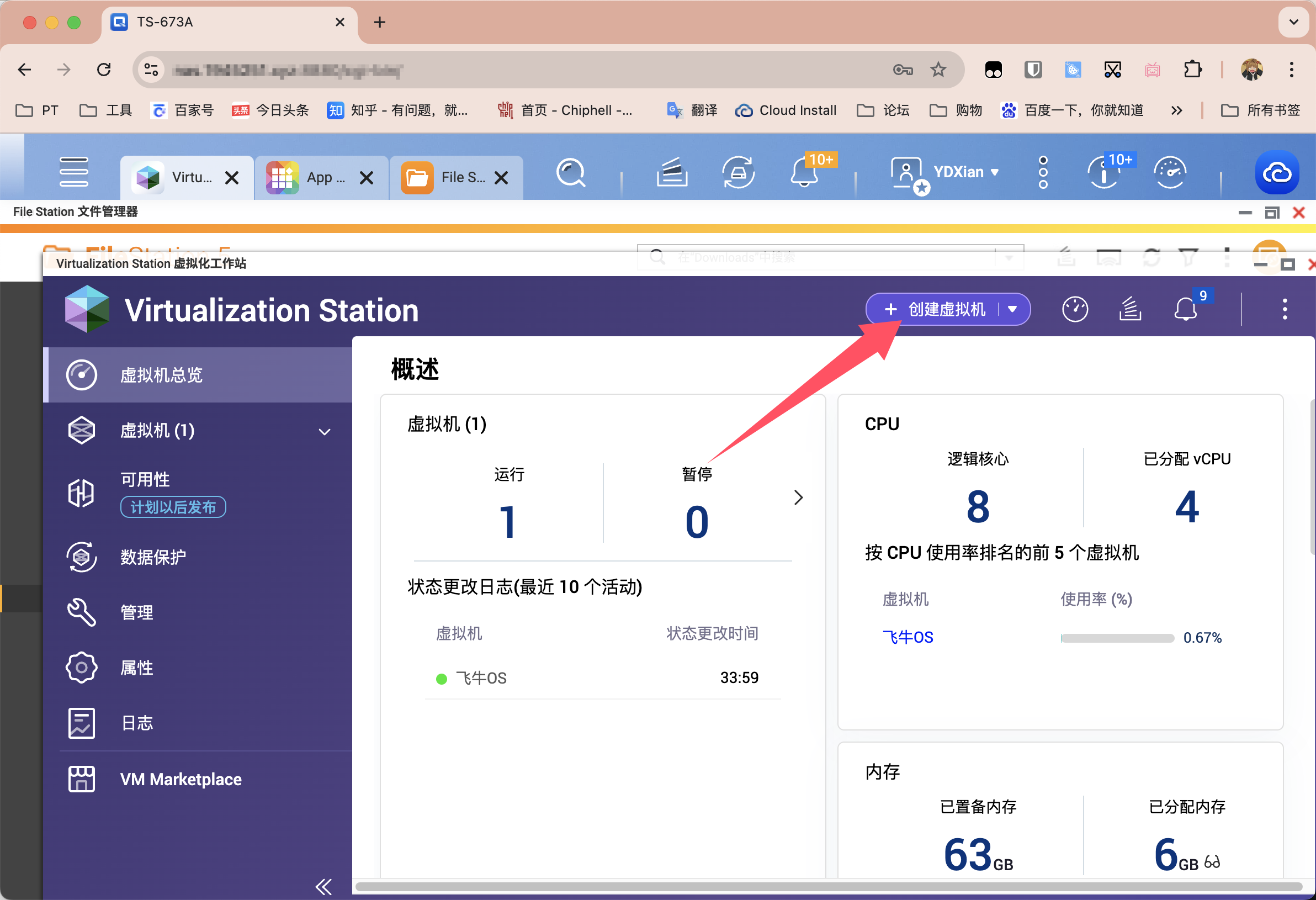Collapse the sidebar with double-chevron icon
Screen dimensions: 1316x900
tap(323, 886)
